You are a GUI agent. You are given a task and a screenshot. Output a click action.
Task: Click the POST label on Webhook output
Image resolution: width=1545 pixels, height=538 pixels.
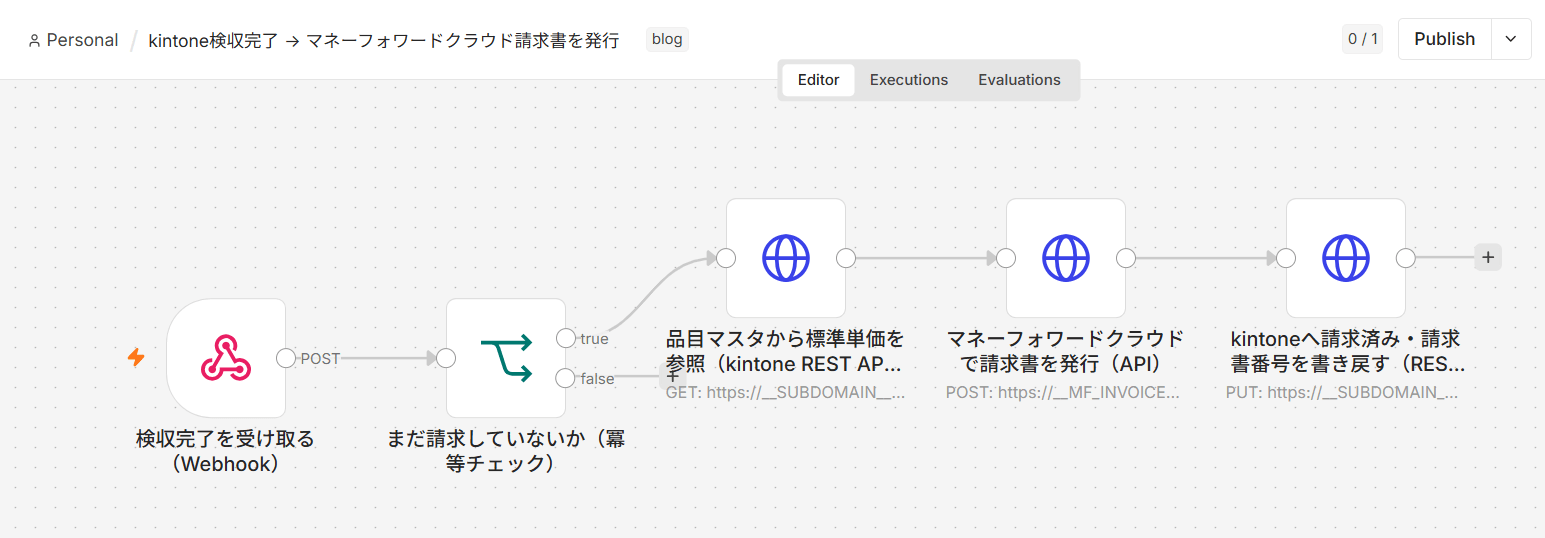tap(320, 359)
